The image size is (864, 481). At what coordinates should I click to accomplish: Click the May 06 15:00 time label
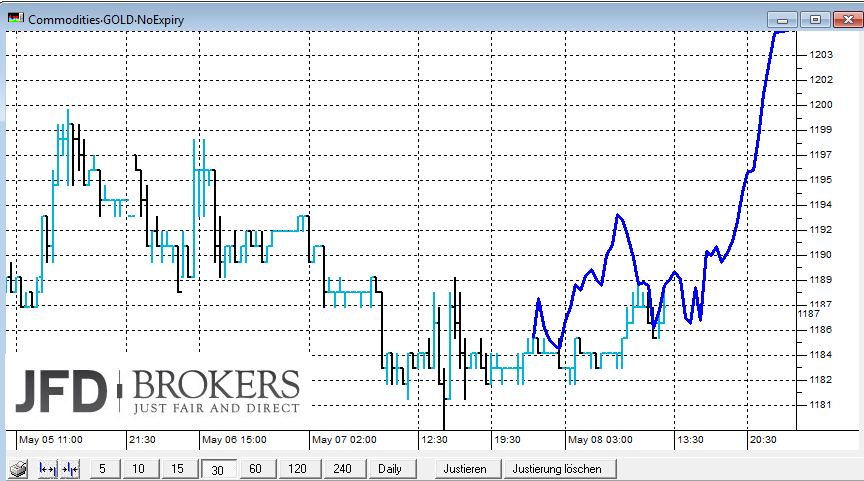click(x=234, y=440)
